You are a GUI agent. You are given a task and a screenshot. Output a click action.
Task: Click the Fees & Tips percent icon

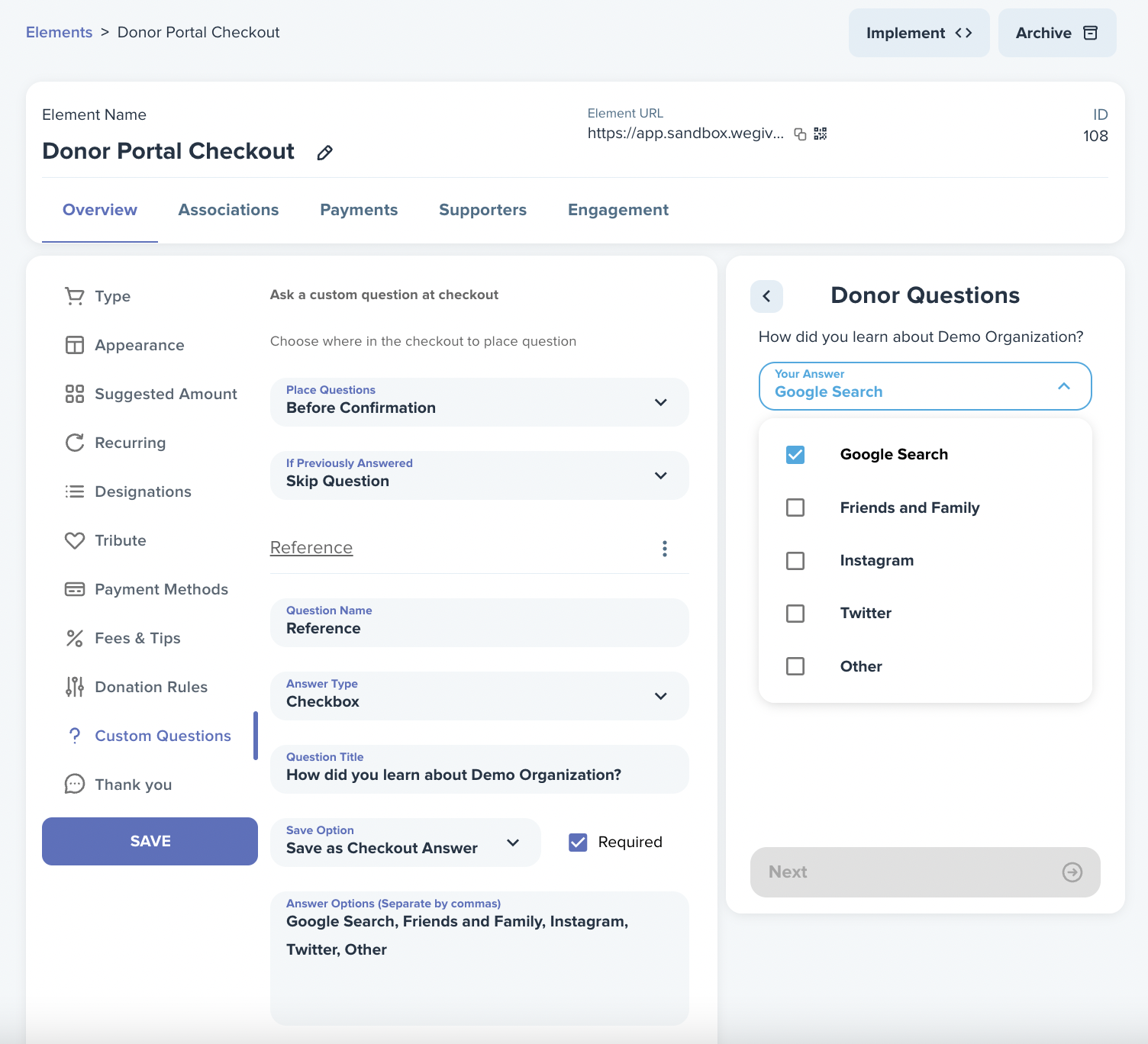pyautogui.click(x=74, y=638)
